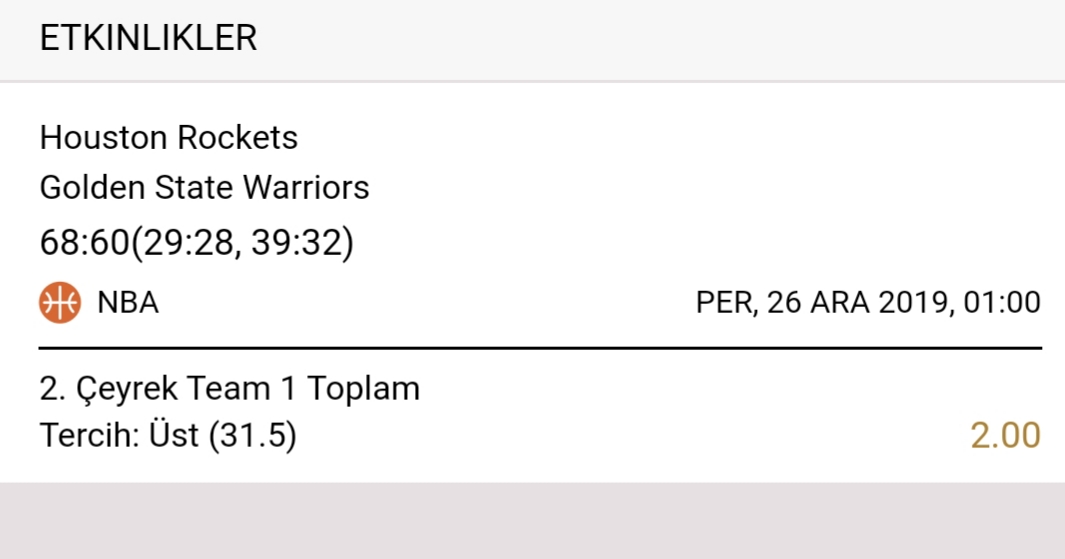Click the 39:32 second quarter score
Image resolution: width=1065 pixels, height=559 pixels.
[x=297, y=242]
